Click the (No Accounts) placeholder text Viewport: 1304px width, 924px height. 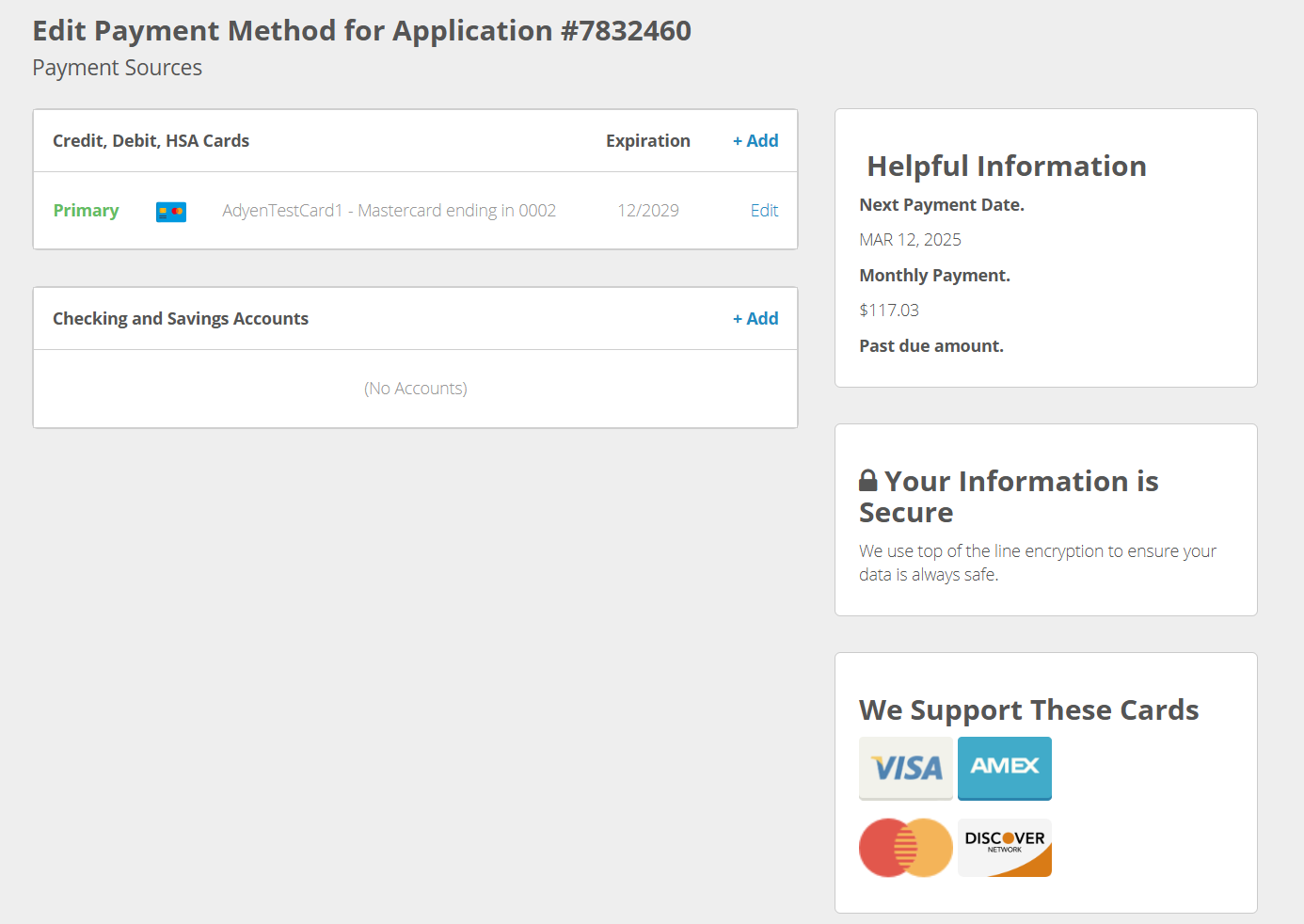[x=415, y=389]
